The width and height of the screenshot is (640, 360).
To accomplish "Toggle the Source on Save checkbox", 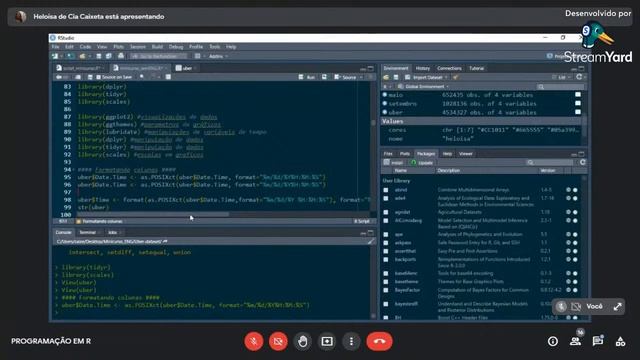I will click(98, 77).
